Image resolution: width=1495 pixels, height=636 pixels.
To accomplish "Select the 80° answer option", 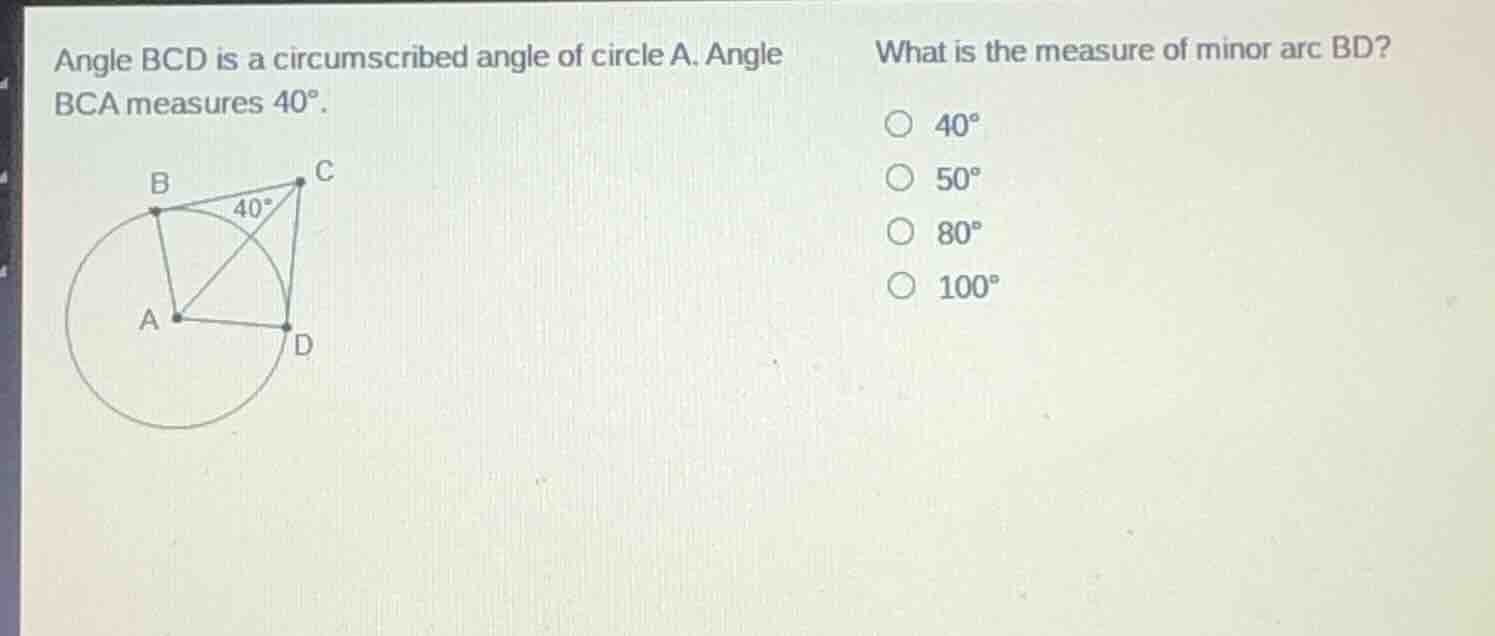I will pos(900,233).
